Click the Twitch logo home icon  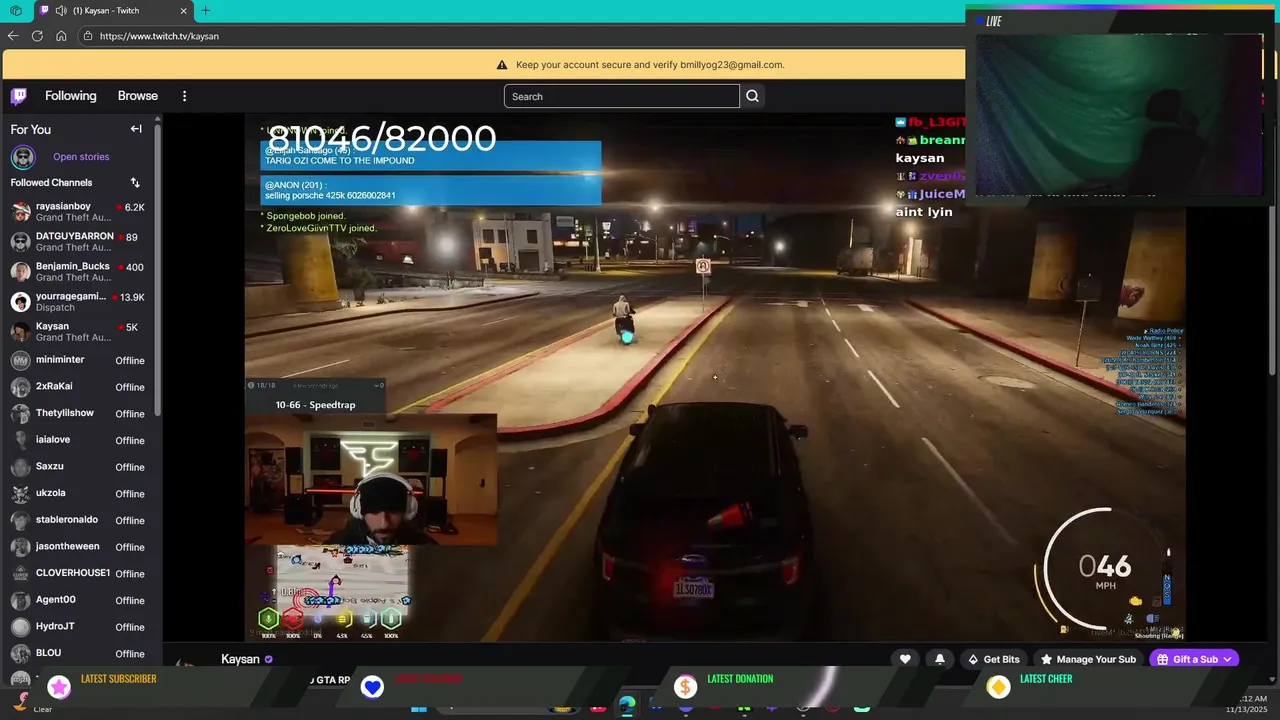[19, 96]
